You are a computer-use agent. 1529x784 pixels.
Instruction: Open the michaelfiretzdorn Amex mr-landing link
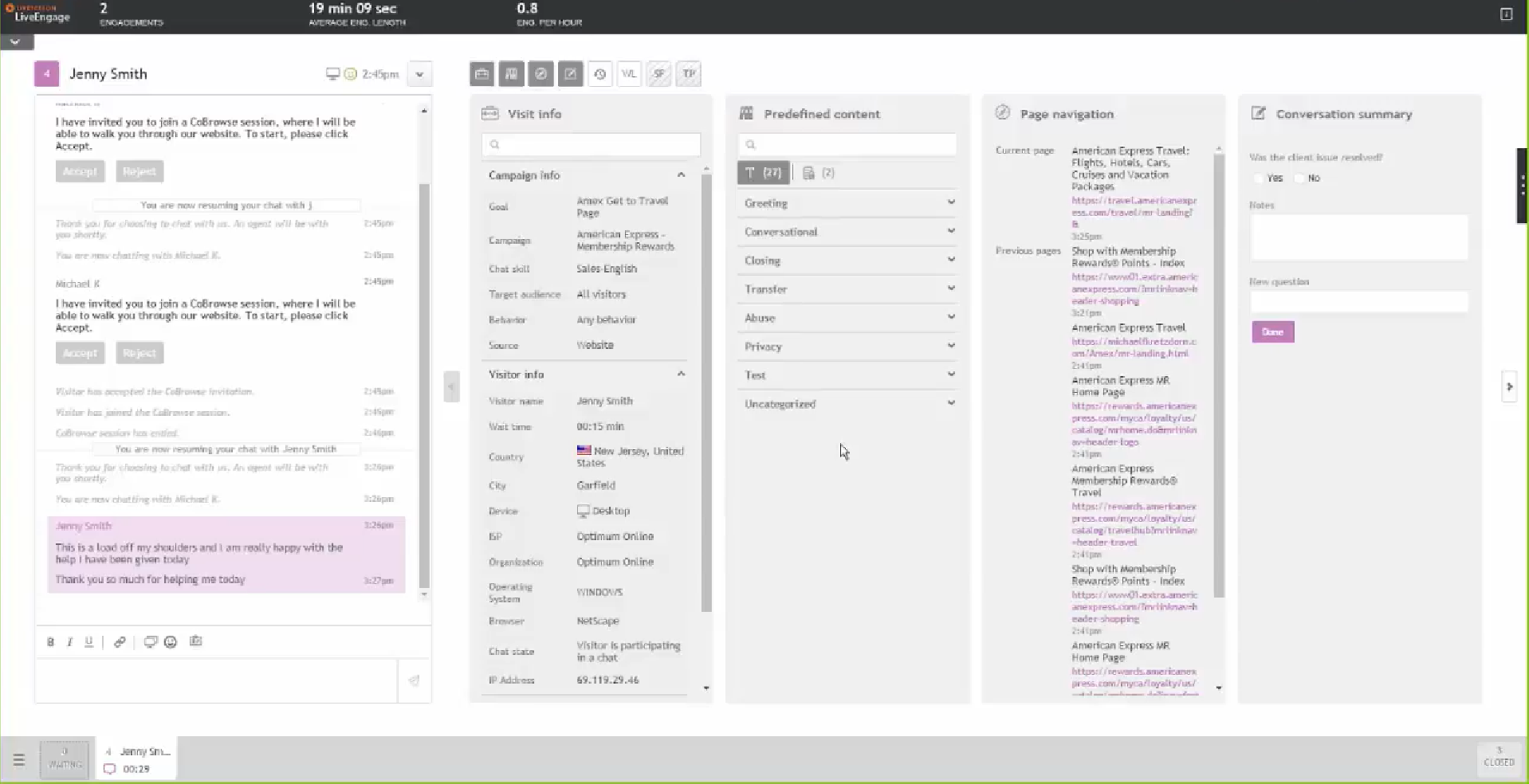(1134, 347)
